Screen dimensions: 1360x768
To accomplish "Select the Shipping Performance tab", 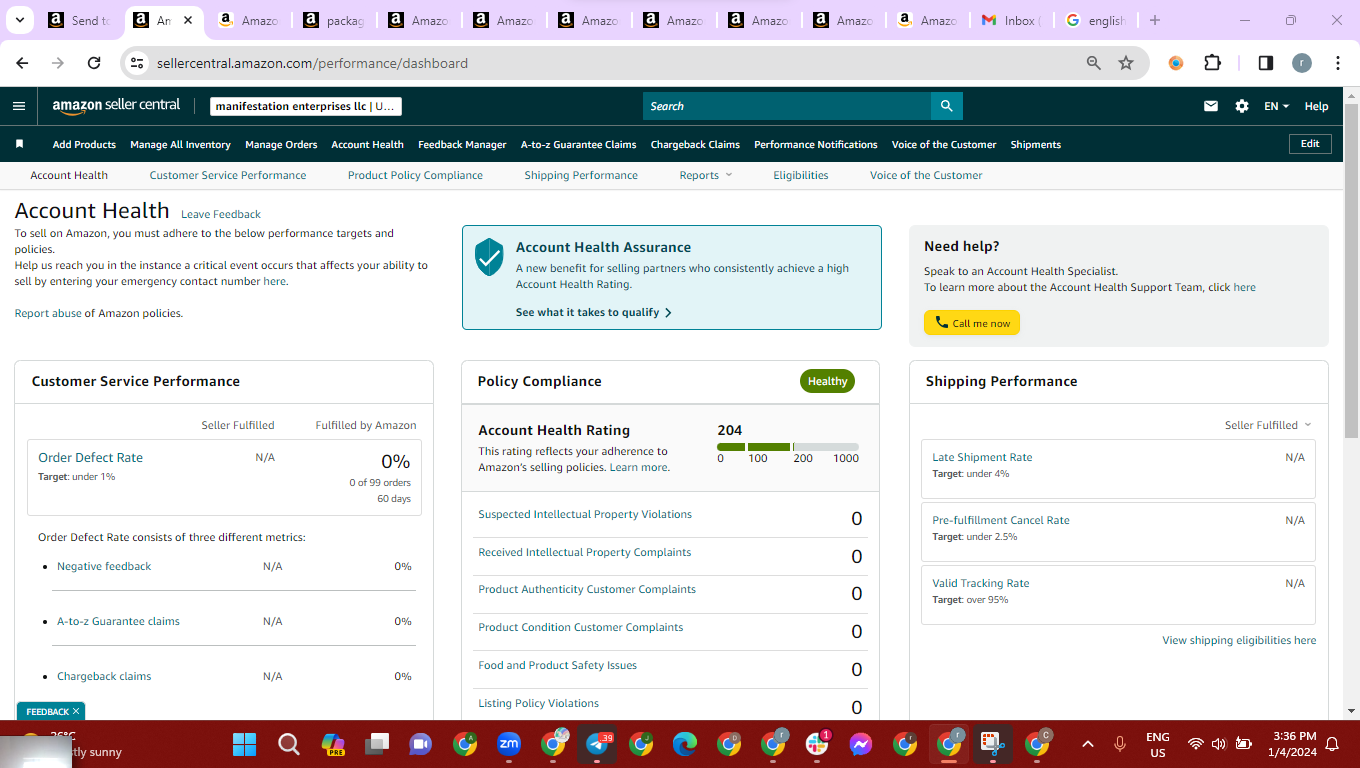I will (x=581, y=175).
